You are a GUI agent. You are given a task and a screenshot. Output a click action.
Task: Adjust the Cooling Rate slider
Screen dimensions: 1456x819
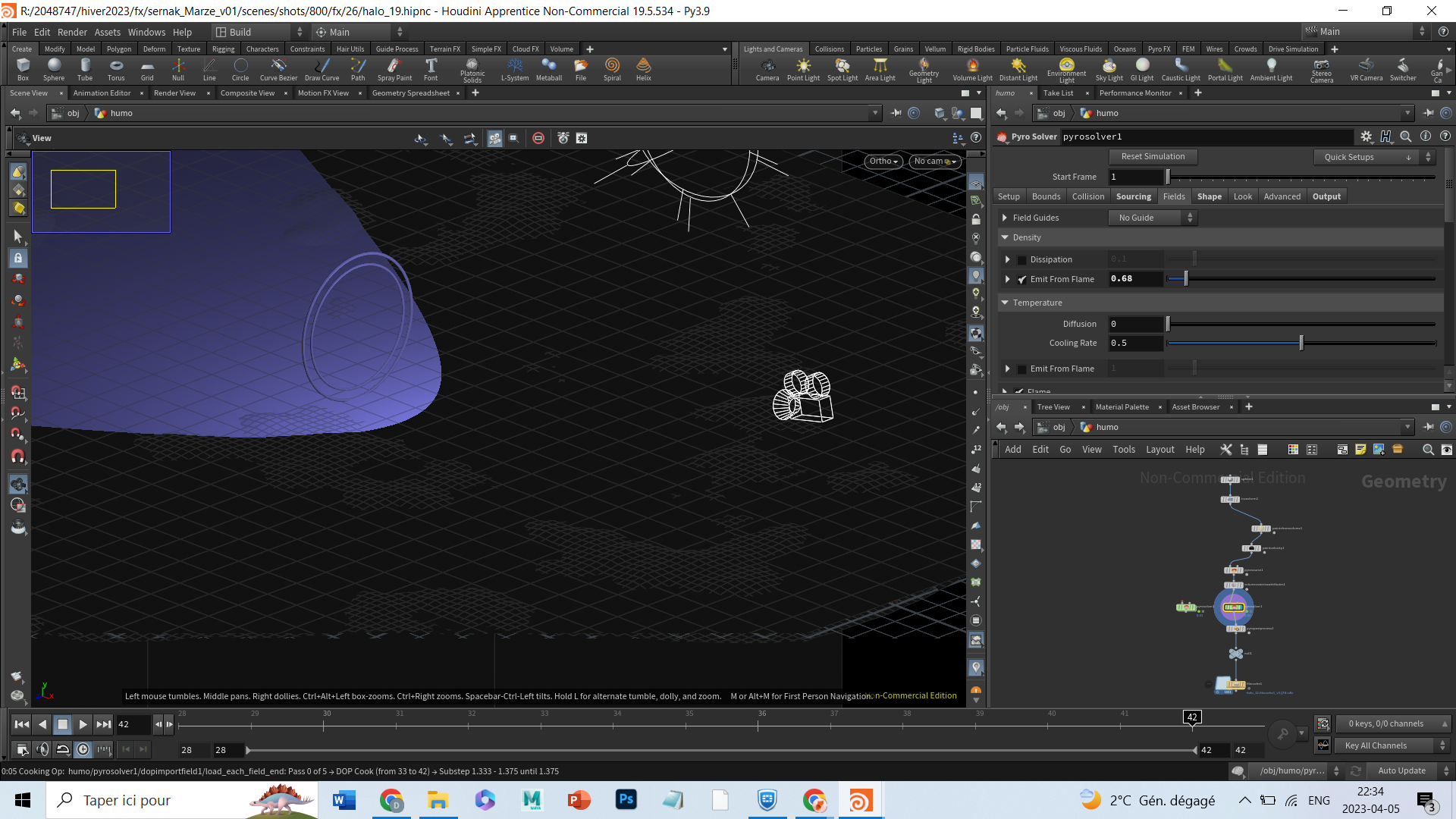(1301, 343)
